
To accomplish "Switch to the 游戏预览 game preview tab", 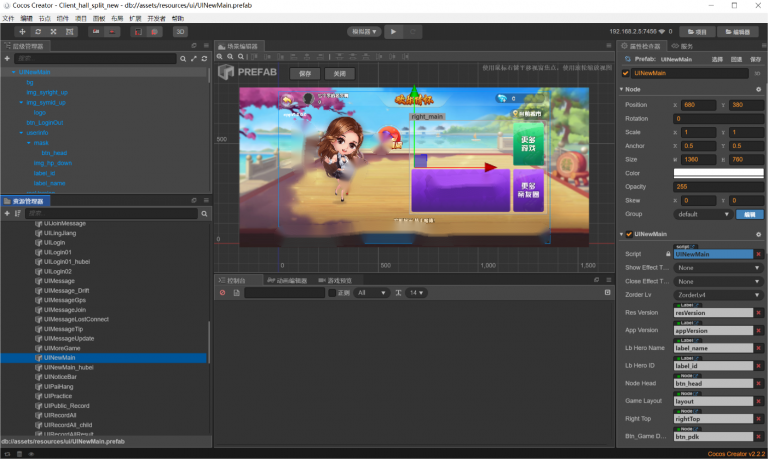I will pyautogui.click(x=335, y=280).
